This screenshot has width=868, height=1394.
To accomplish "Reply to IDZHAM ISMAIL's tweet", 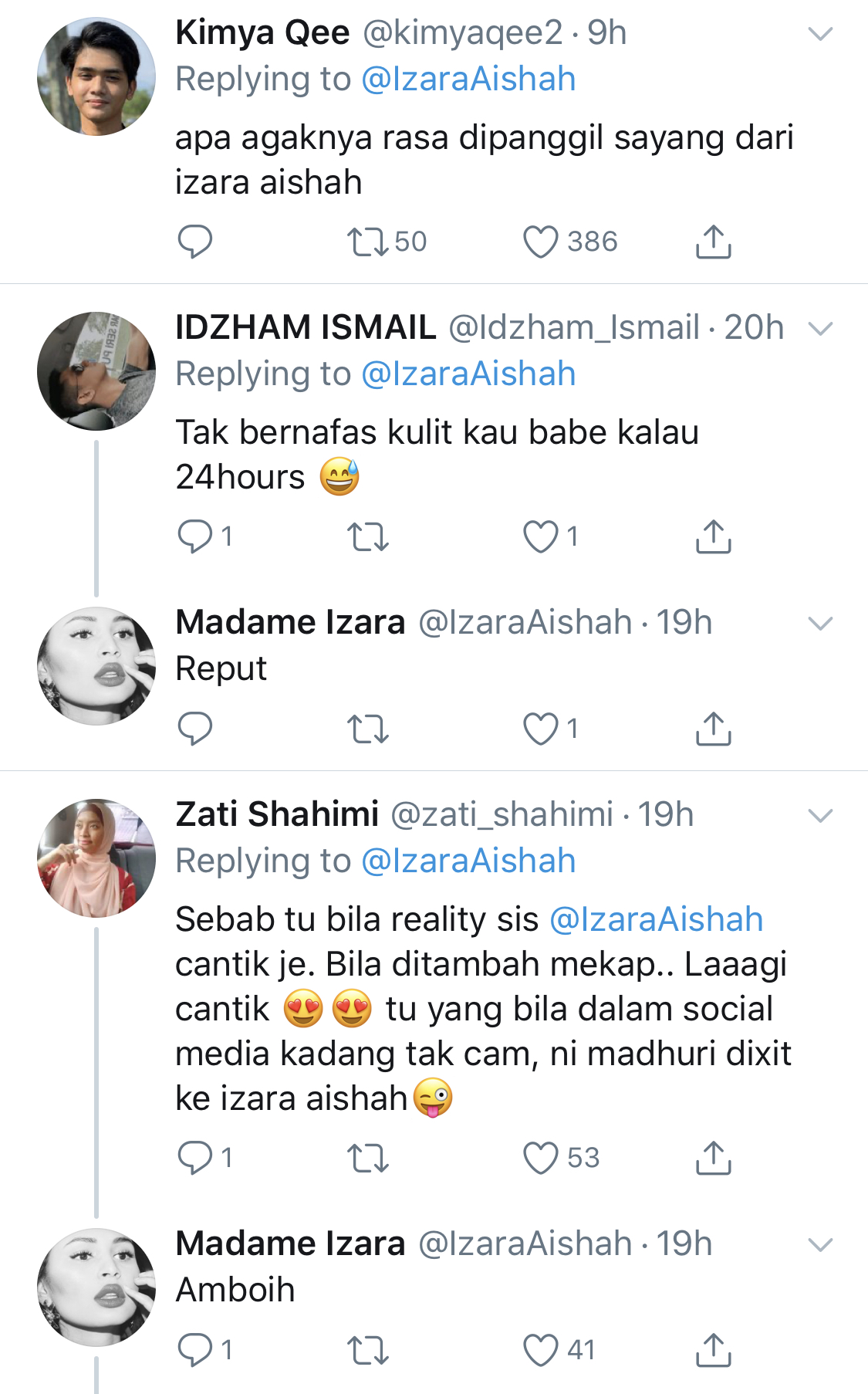I will tap(194, 536).
